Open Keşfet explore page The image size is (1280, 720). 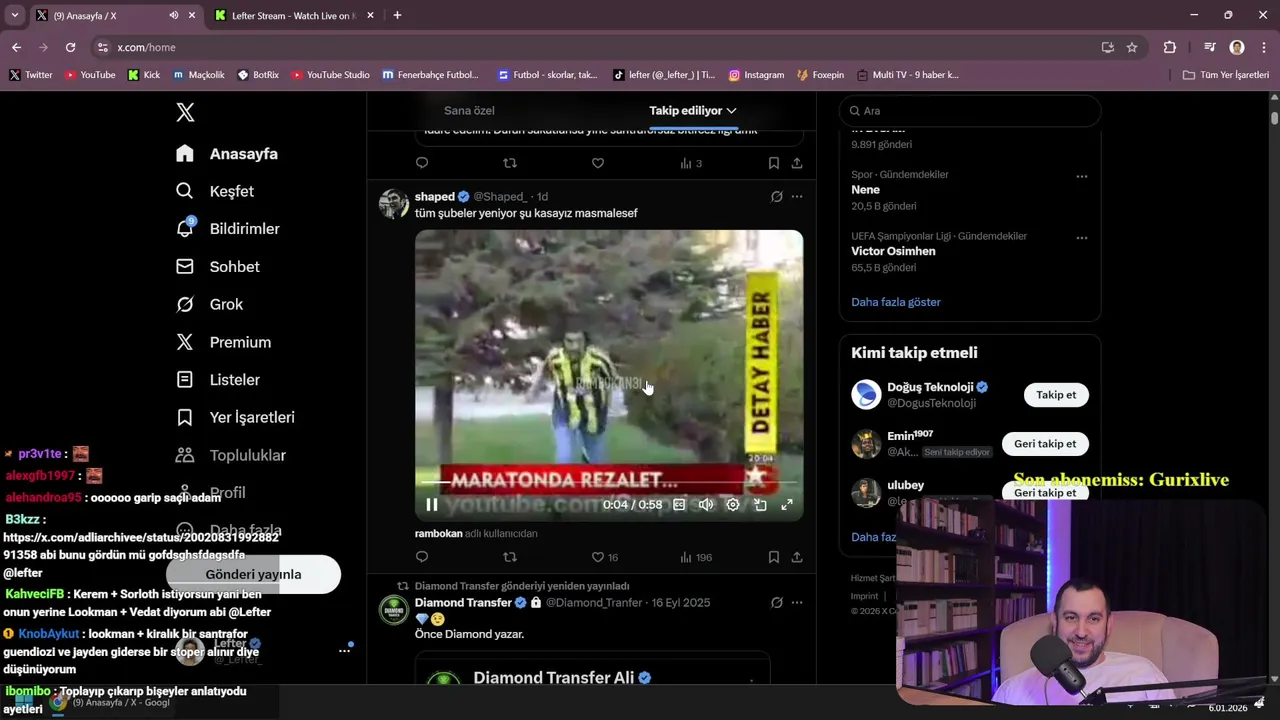pyautogui.click(x=215, y=191)
